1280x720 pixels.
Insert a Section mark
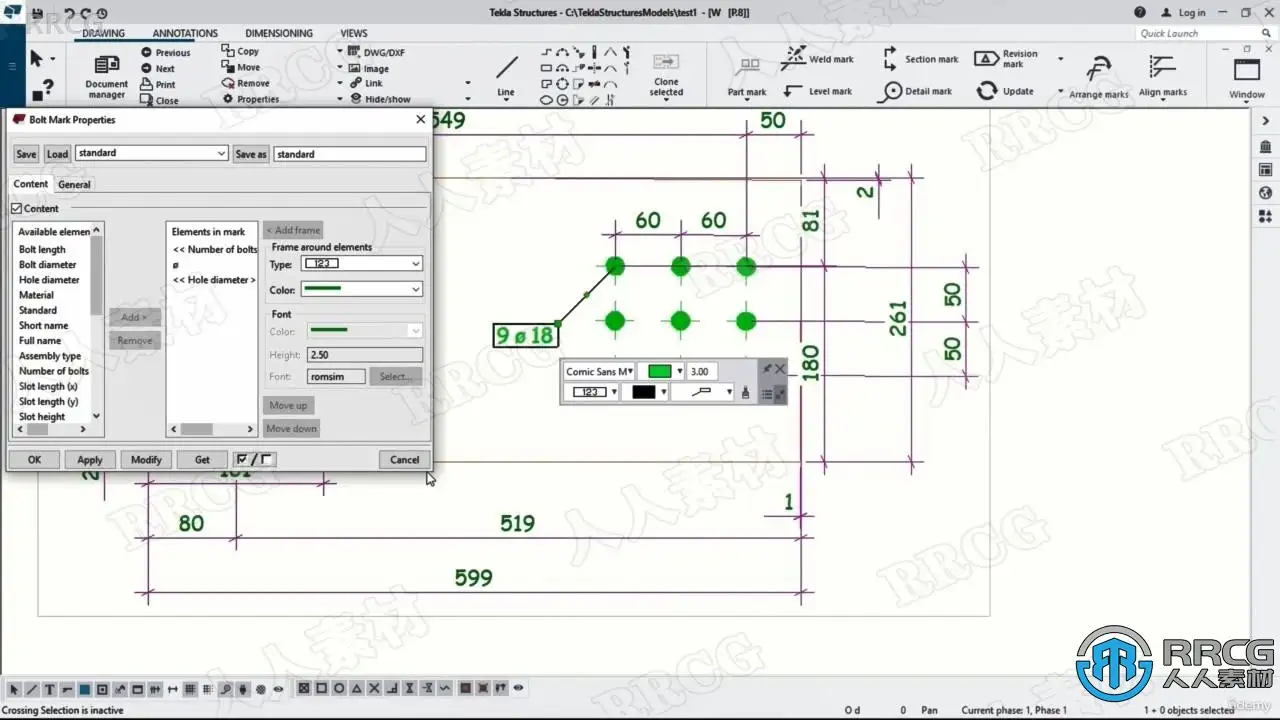(x=921, y=59)
